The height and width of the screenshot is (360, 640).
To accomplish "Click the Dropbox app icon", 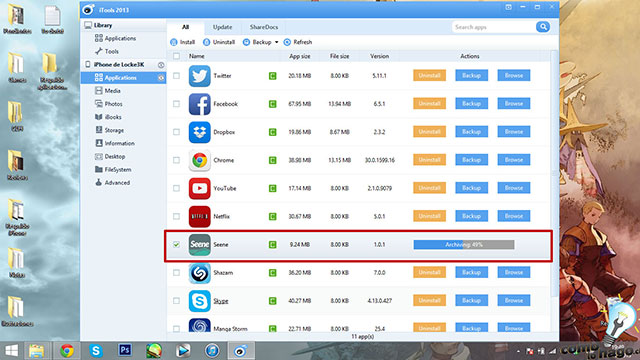I will [199, 132].
